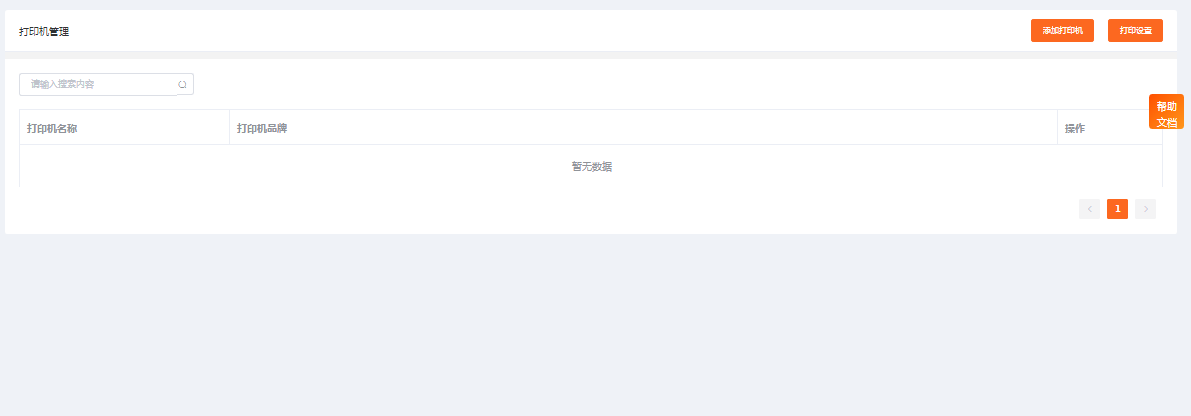Select page 1 in pagination

point(1117,209)
